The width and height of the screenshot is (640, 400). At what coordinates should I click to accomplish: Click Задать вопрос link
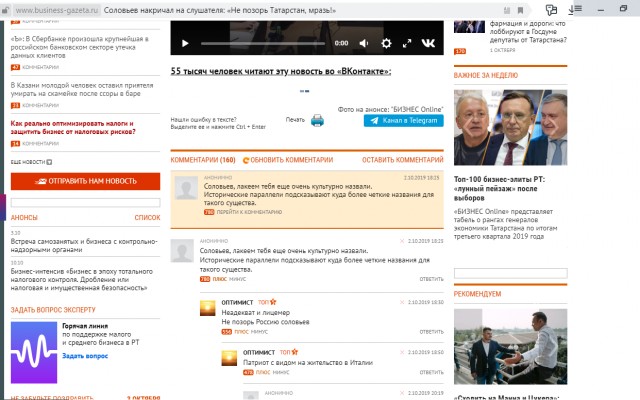85,356
